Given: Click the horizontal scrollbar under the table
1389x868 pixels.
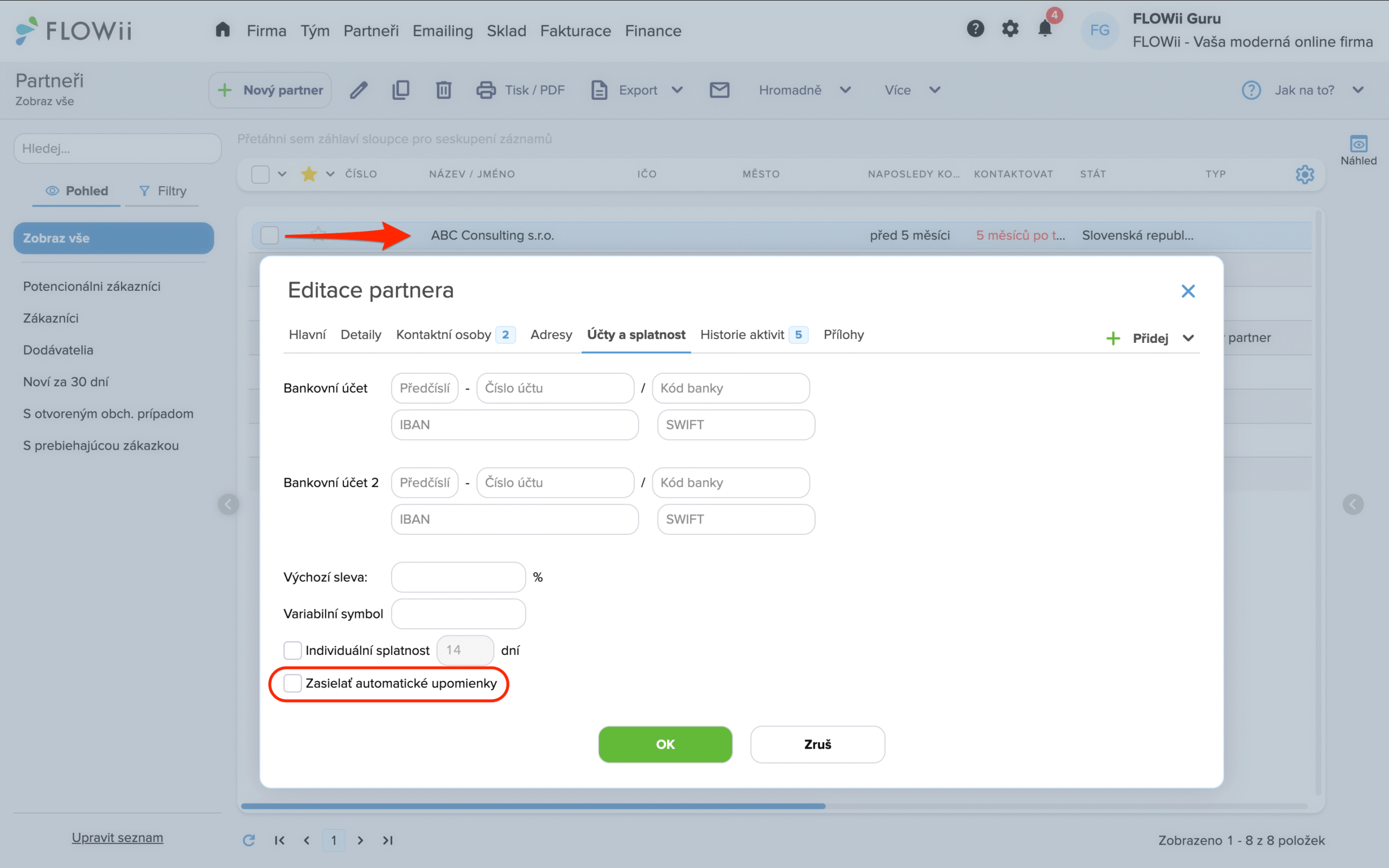Looking at the screenshot, I should pyautogui.click(x=533, y=806).
